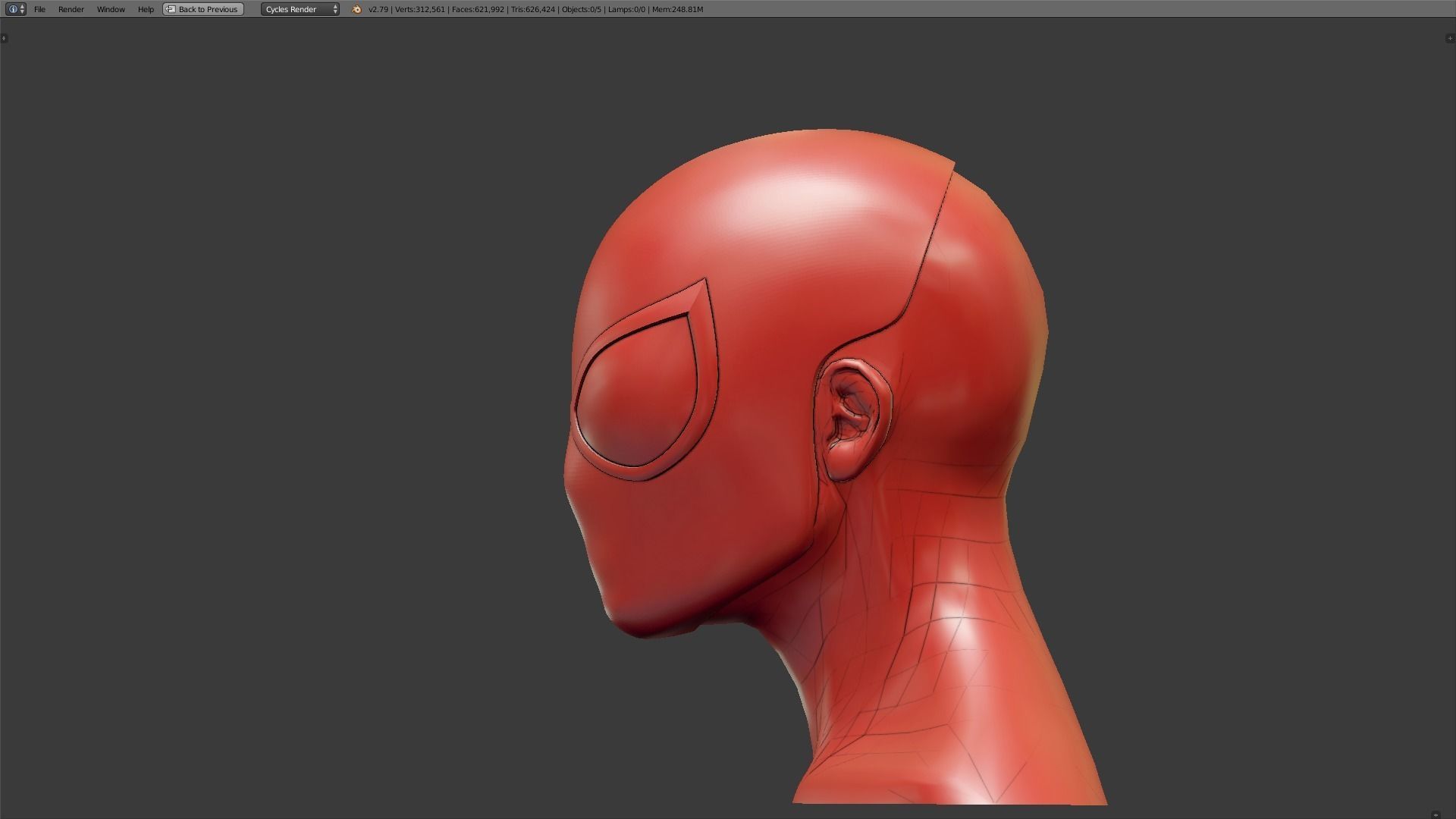Click the bottom-right region expander

click(x=1436, y=814)
